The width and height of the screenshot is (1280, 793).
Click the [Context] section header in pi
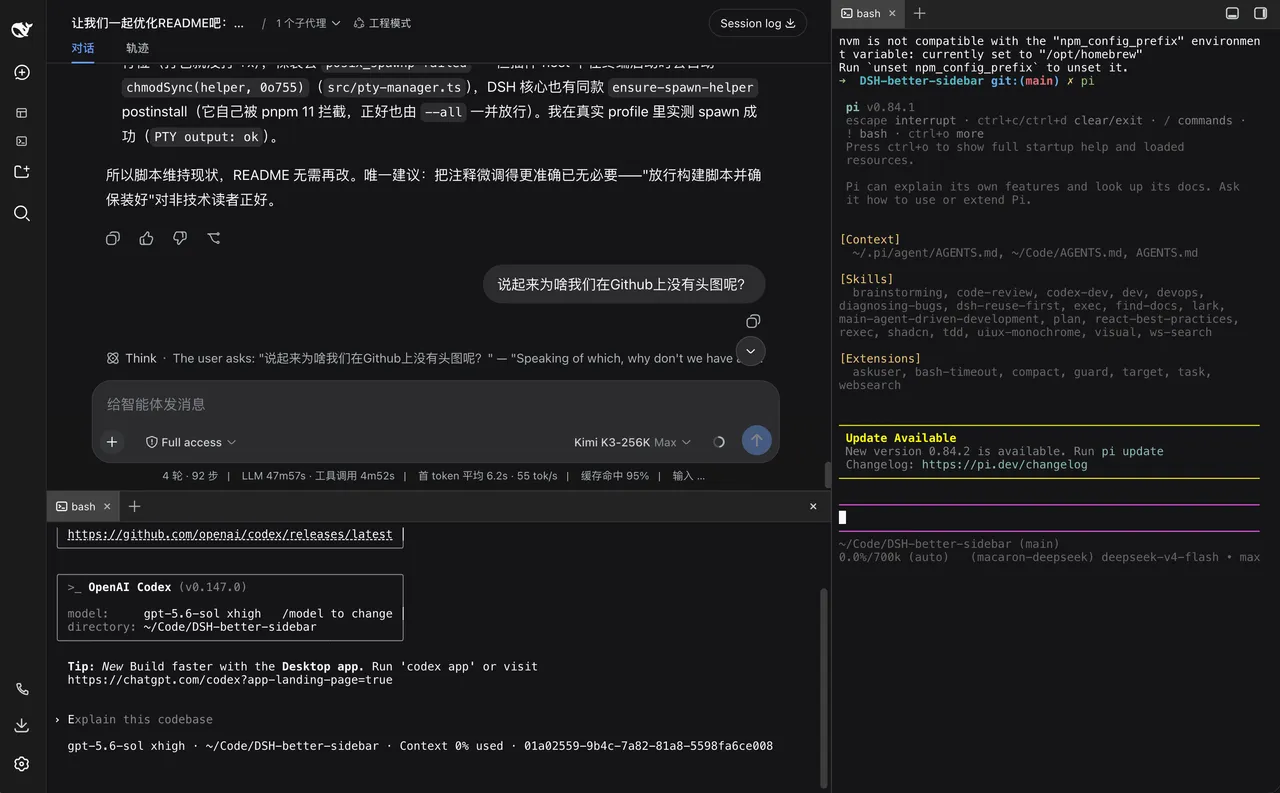[x=869, y=239]
